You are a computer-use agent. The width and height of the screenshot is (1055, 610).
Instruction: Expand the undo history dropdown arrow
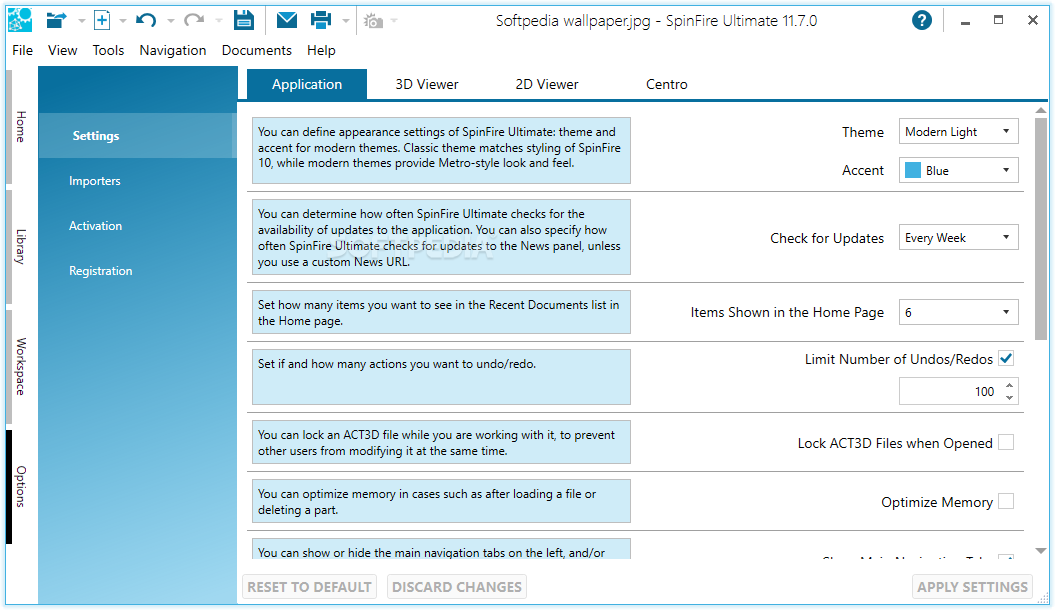click(170, 21)
